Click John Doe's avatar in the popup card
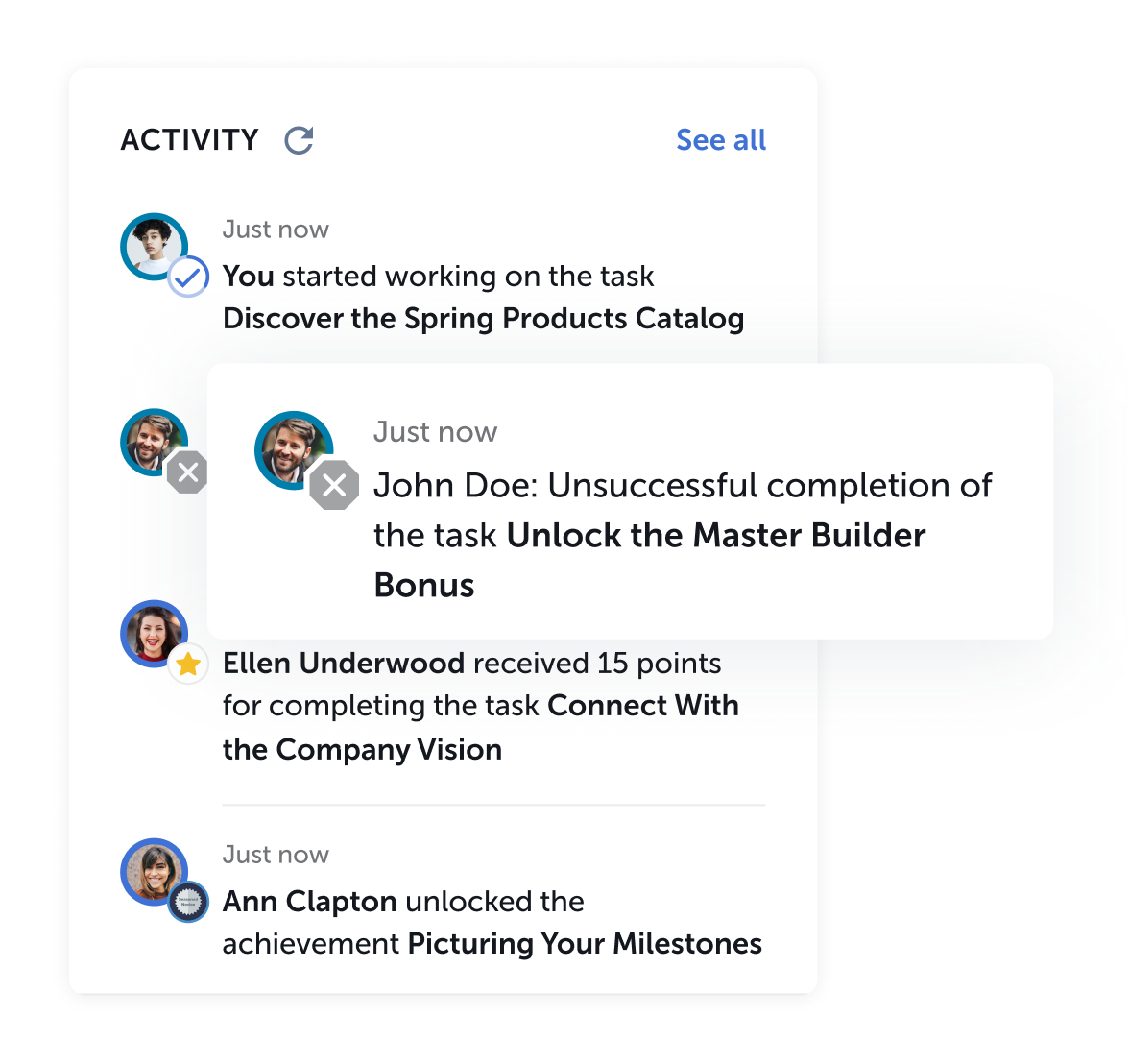The image size is (1129, 1064). (x=294, y=450)
